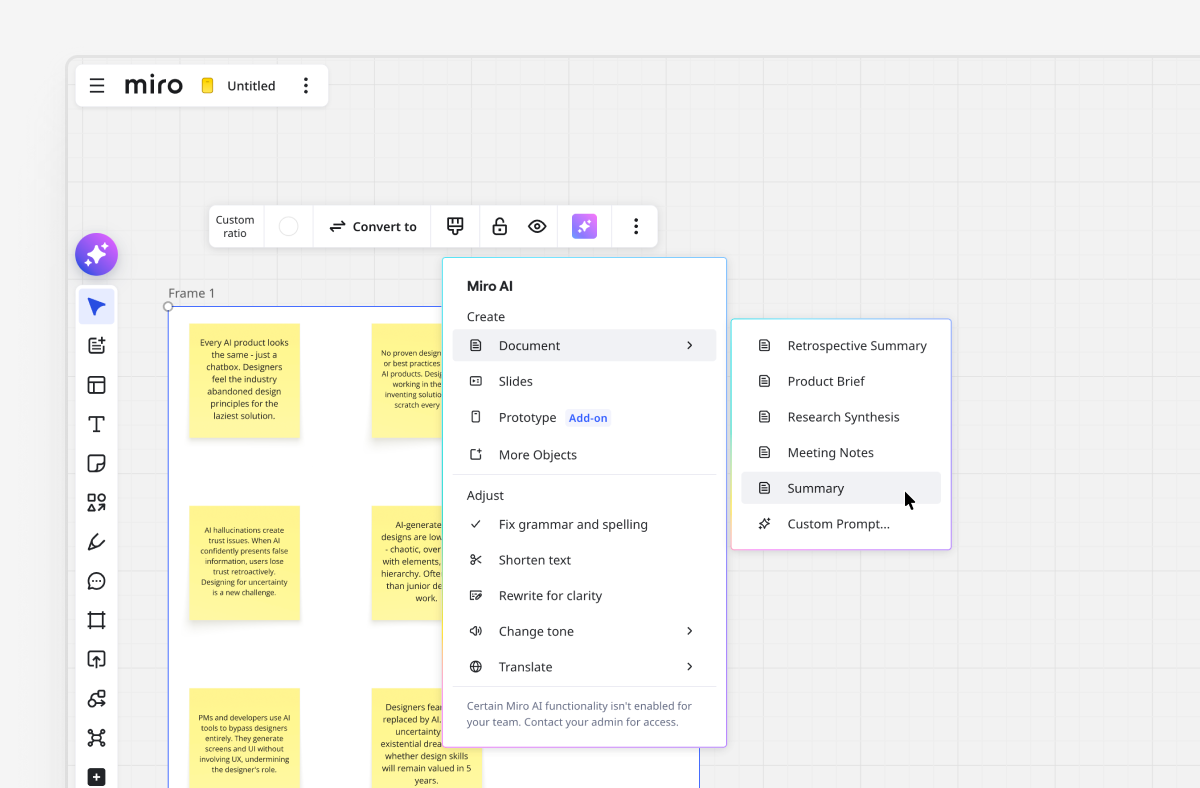This screenshot has width=1200, height=788.
Task: Open frame toolbar more options
Action: (636, 226)
